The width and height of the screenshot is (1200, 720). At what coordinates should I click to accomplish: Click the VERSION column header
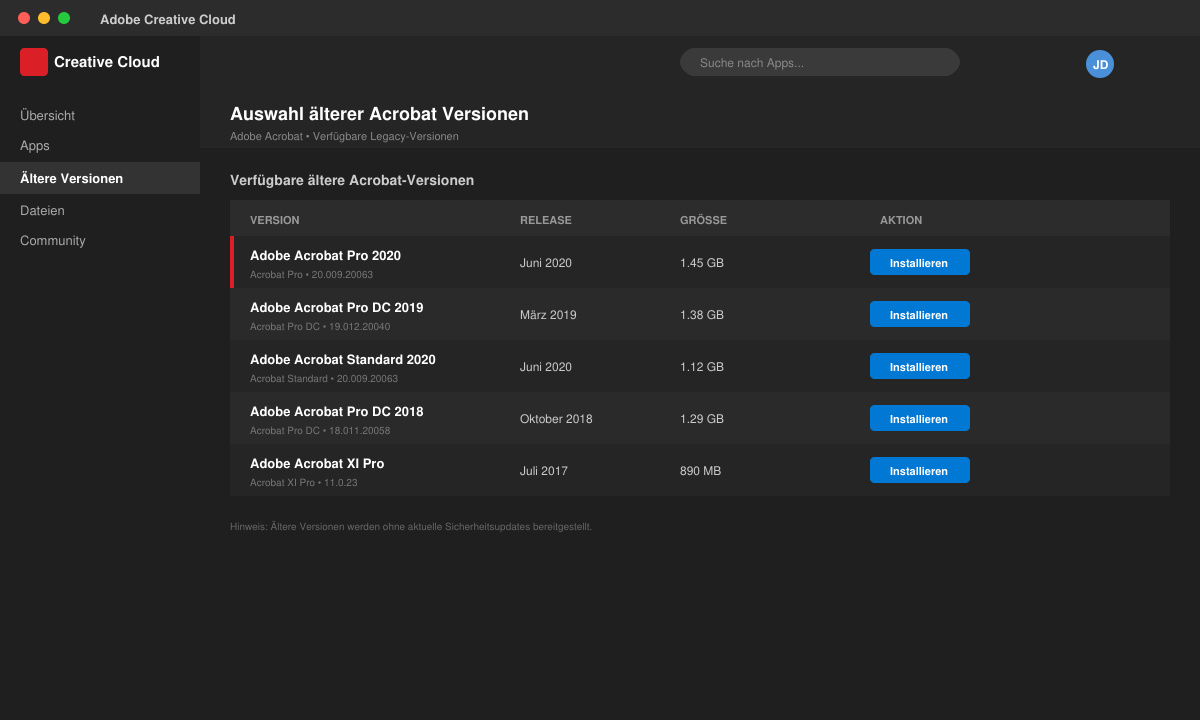275,220
